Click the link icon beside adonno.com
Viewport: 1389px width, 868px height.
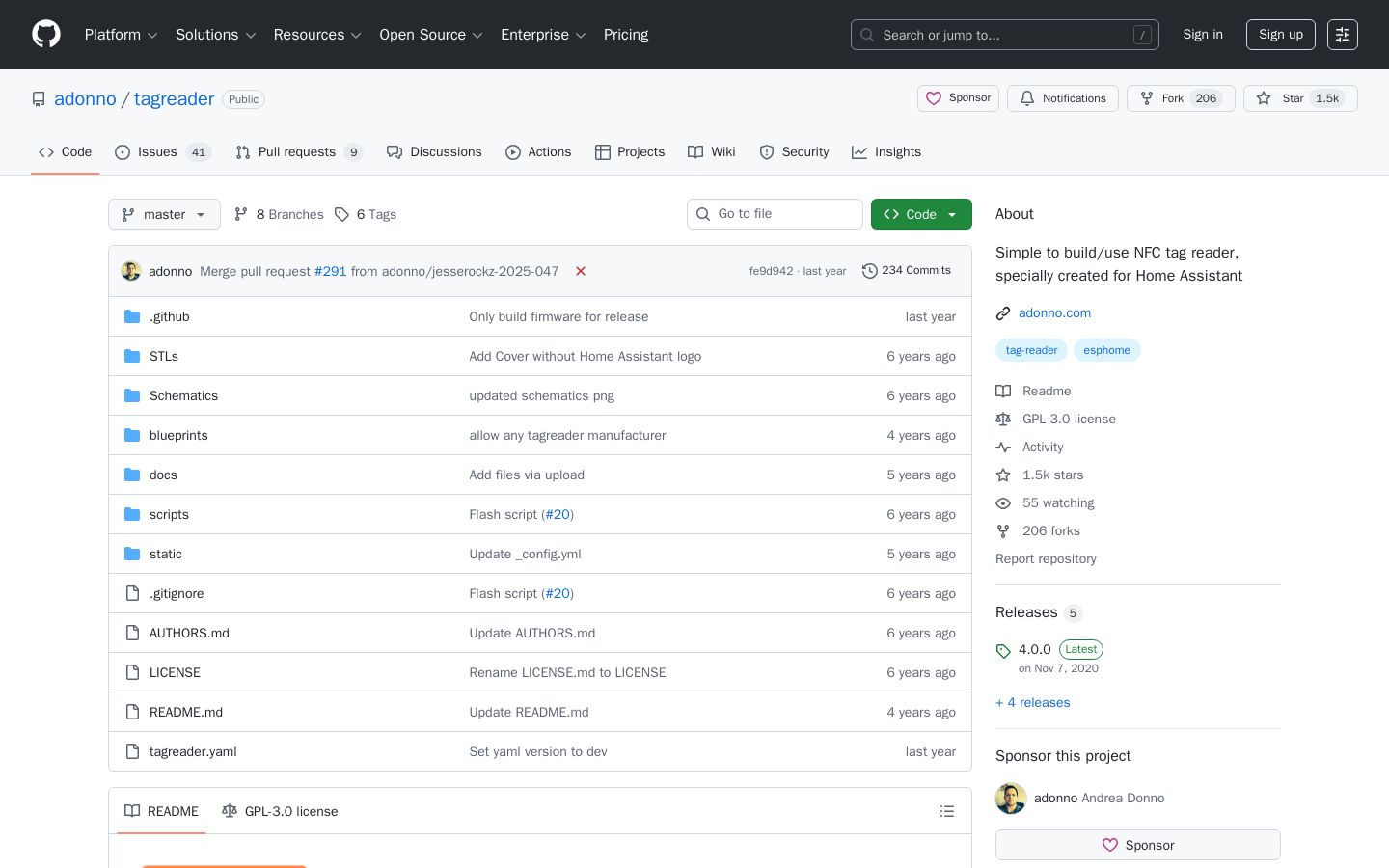point(1003,312)
